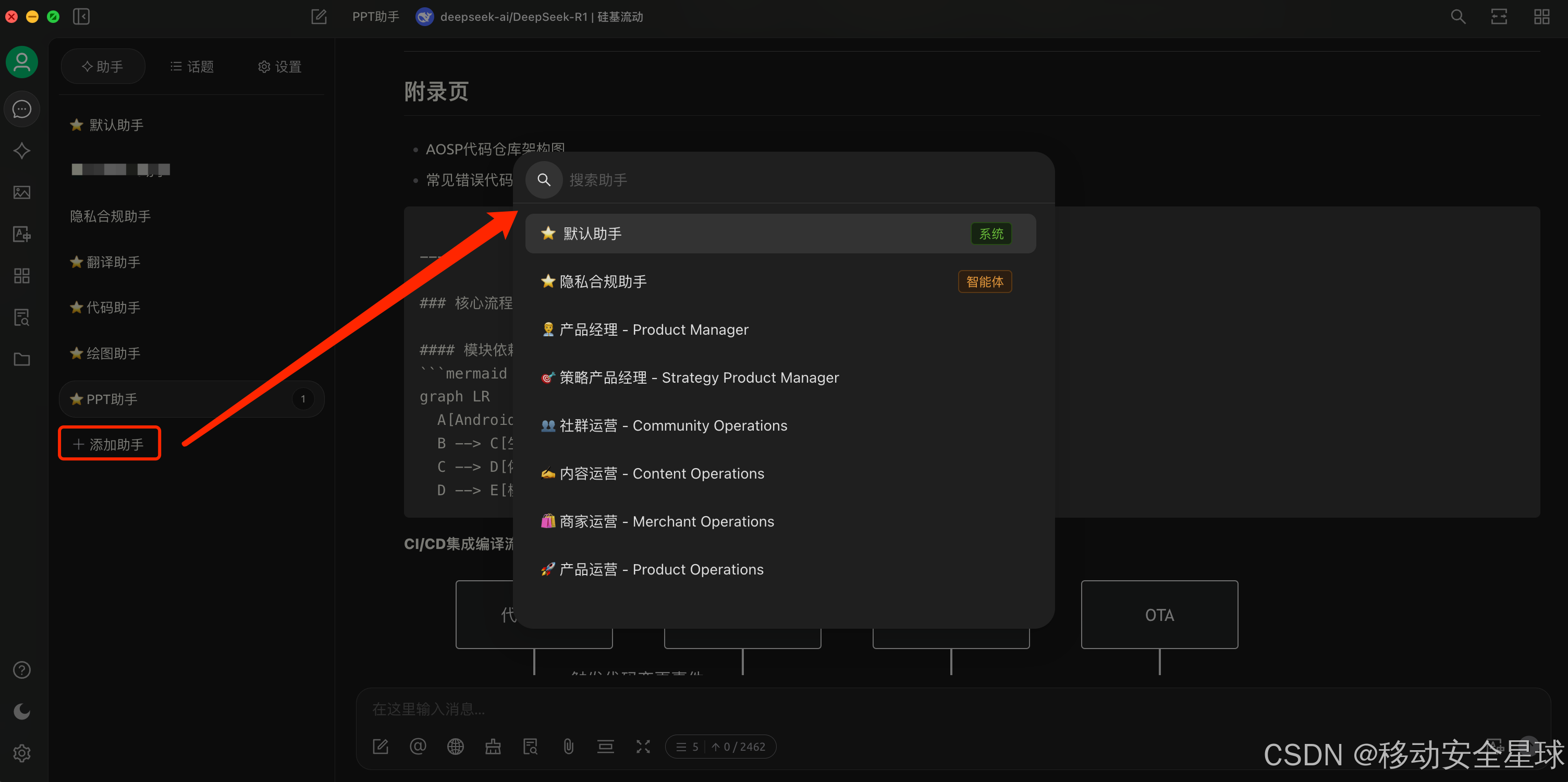The height and width of the screenshot is (782, 1568).
Task: Open the mini apps grid icon in the sidebar
Action: coord(22,276)
